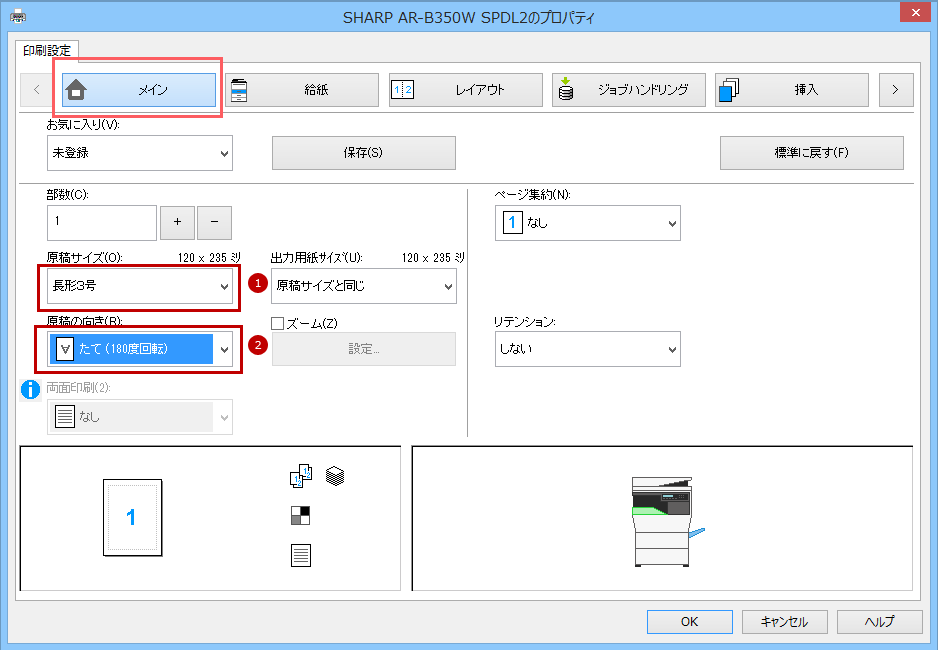938x650 pixels.
Task: Click the document lines icon in preview
Action: pos(300,556)
